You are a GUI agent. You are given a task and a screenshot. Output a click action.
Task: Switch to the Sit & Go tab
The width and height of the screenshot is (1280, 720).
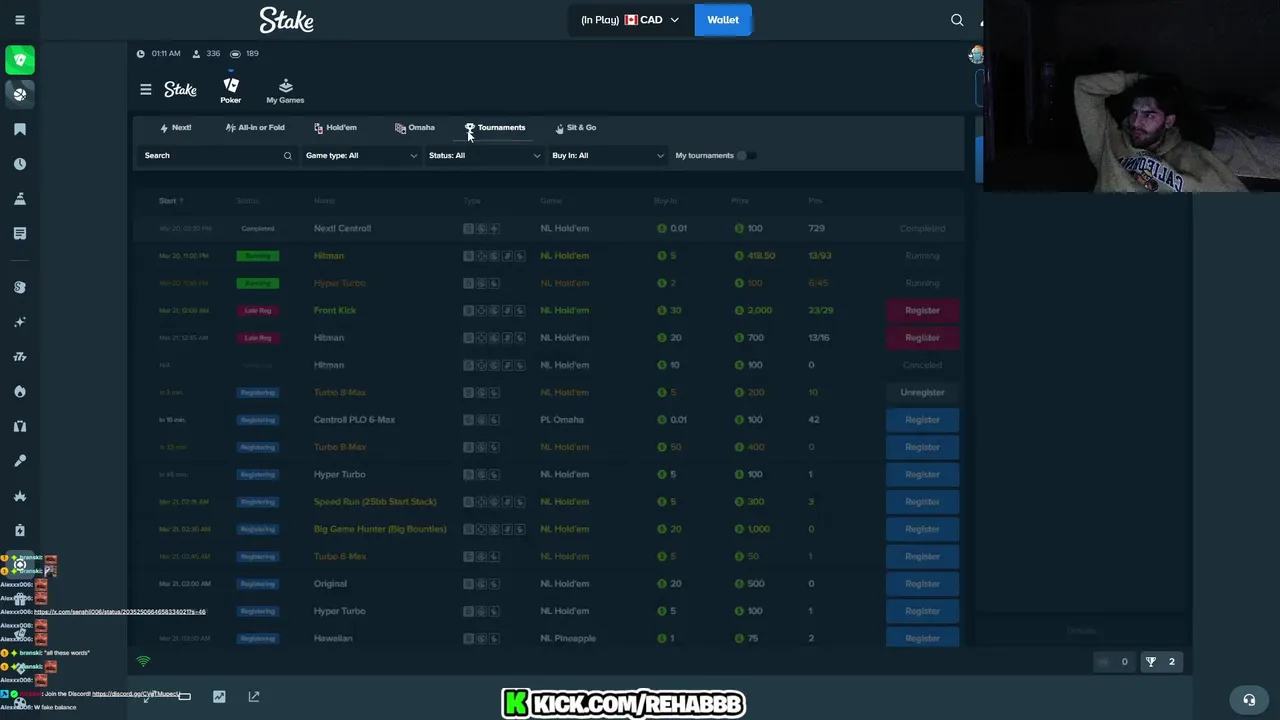pyautogui.click(x=576, y=128)
